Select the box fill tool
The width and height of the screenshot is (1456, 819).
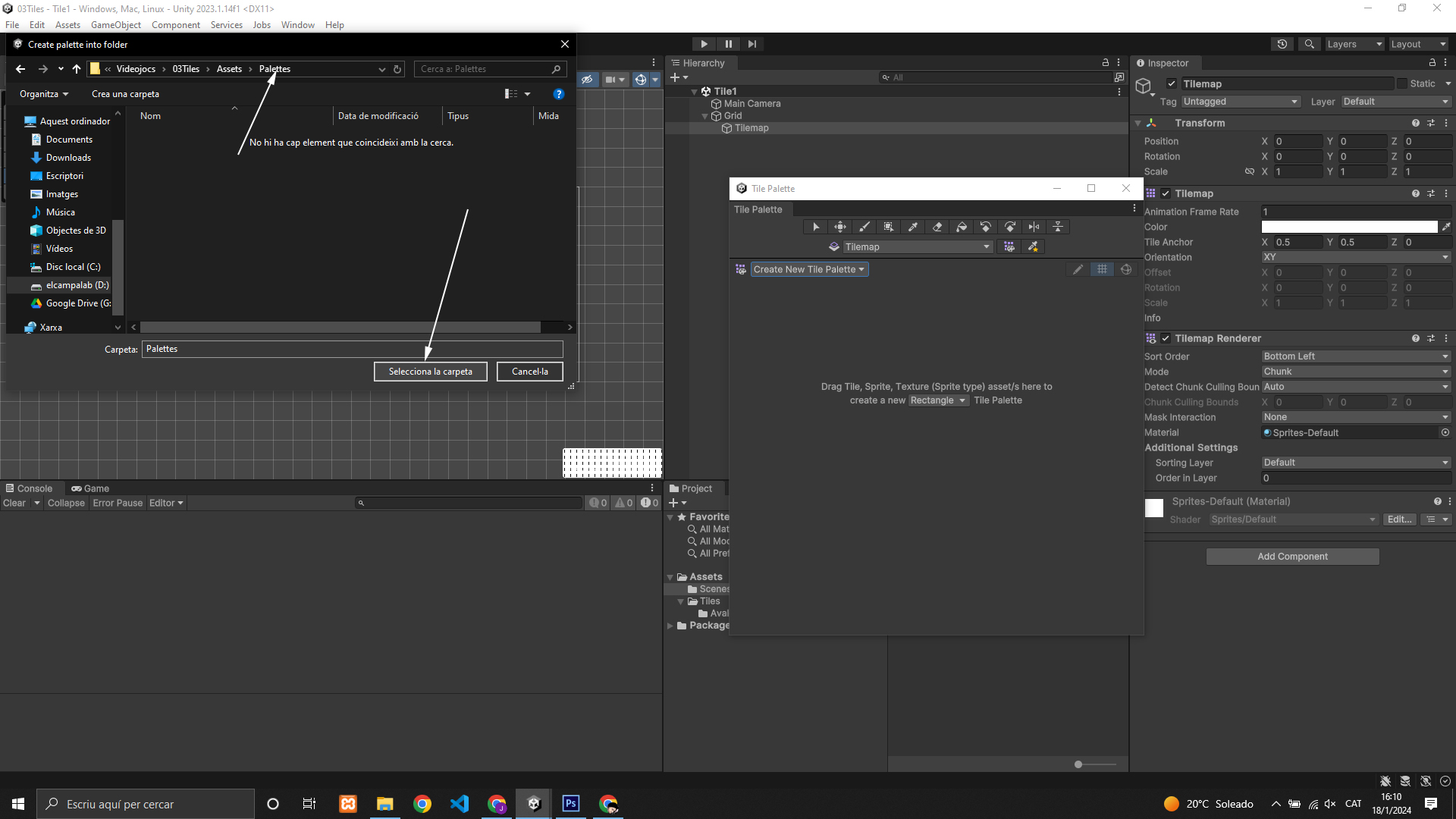(x=889, y=227)
